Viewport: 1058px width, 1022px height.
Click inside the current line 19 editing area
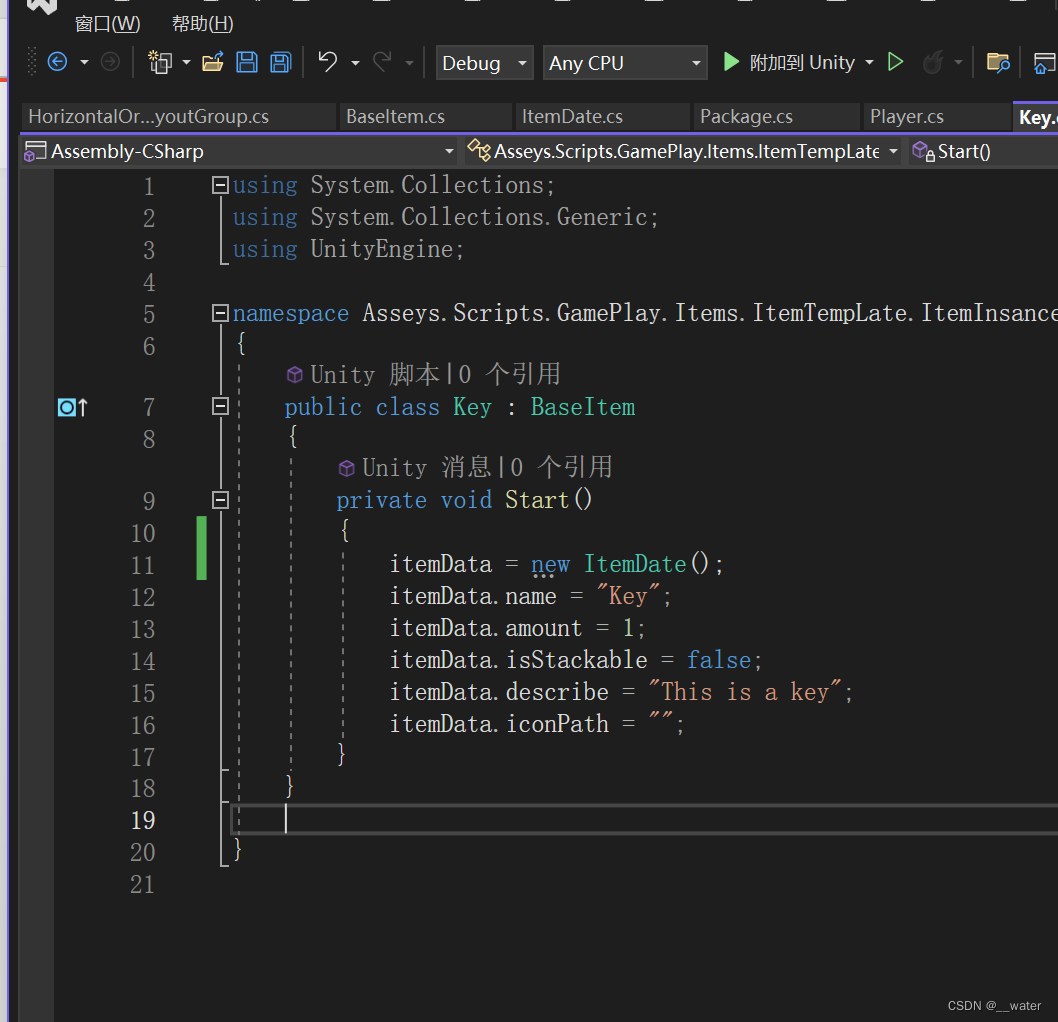coord(644,819)
